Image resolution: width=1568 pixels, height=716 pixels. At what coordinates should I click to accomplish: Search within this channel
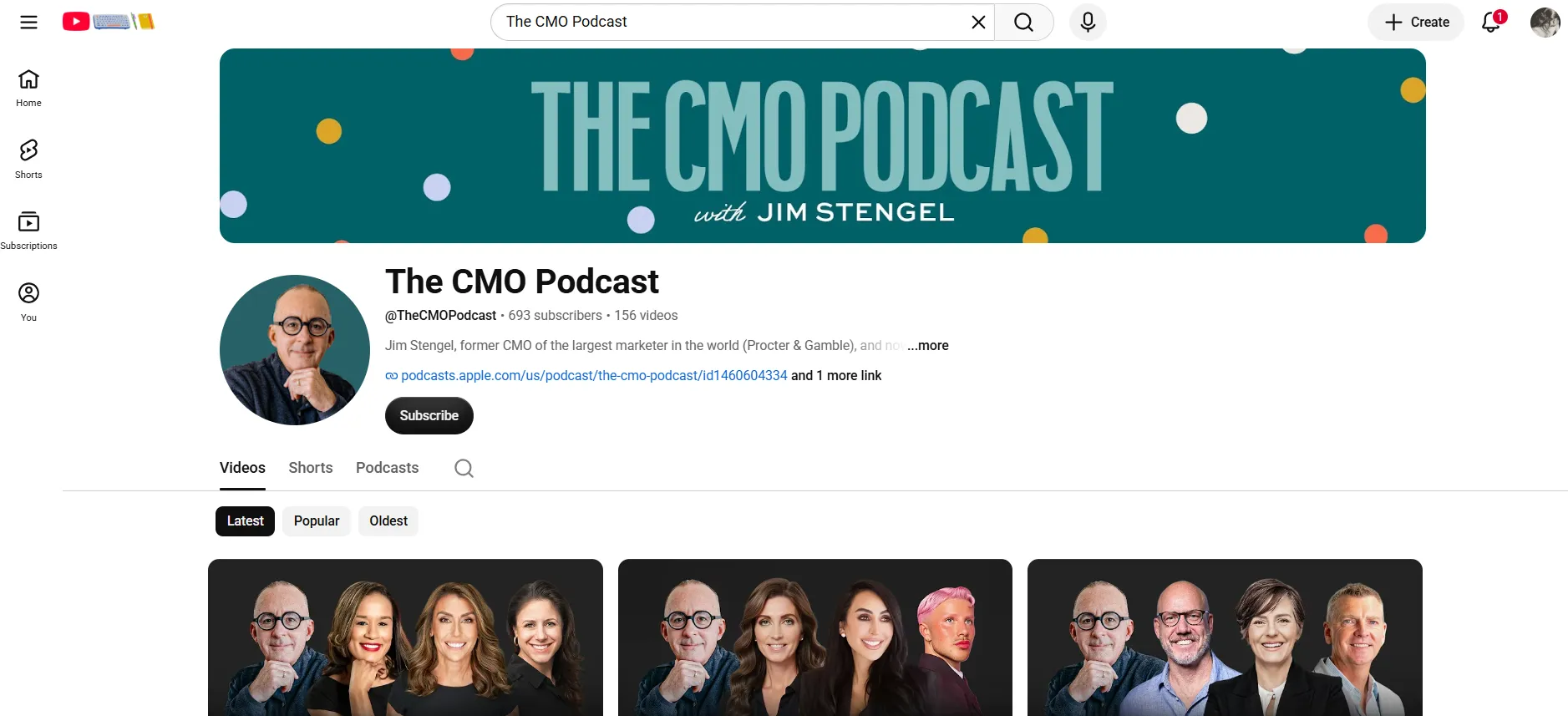coord(464,468)
